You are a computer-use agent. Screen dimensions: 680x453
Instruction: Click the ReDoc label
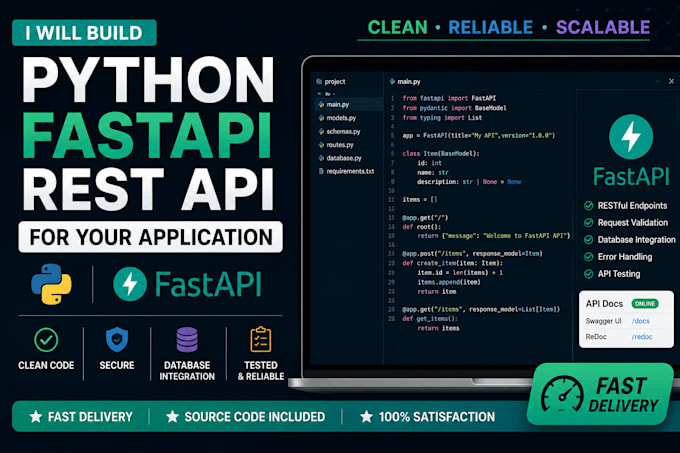point(596,337)
